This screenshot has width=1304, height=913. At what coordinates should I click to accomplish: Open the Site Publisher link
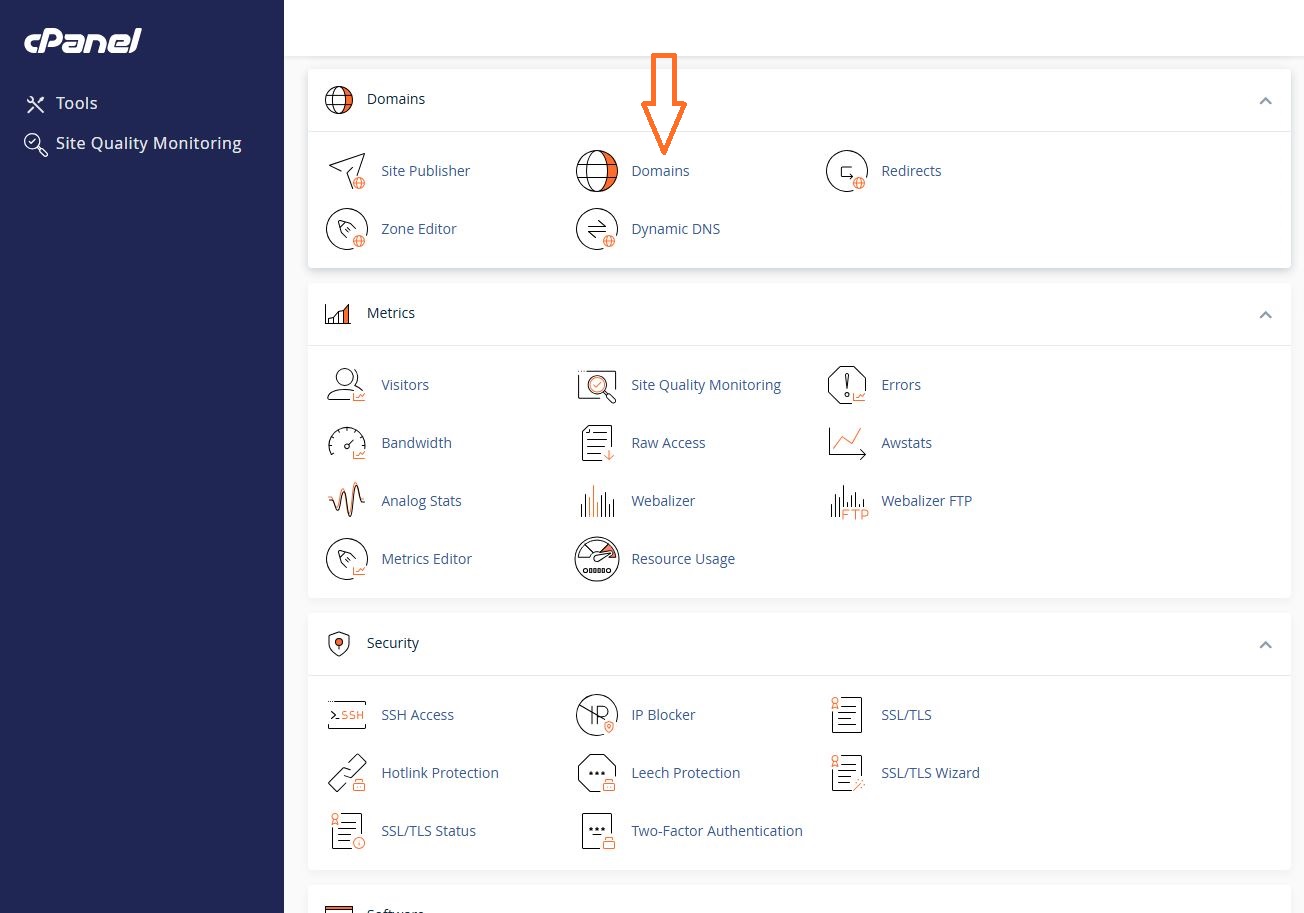tap(425, 171)
